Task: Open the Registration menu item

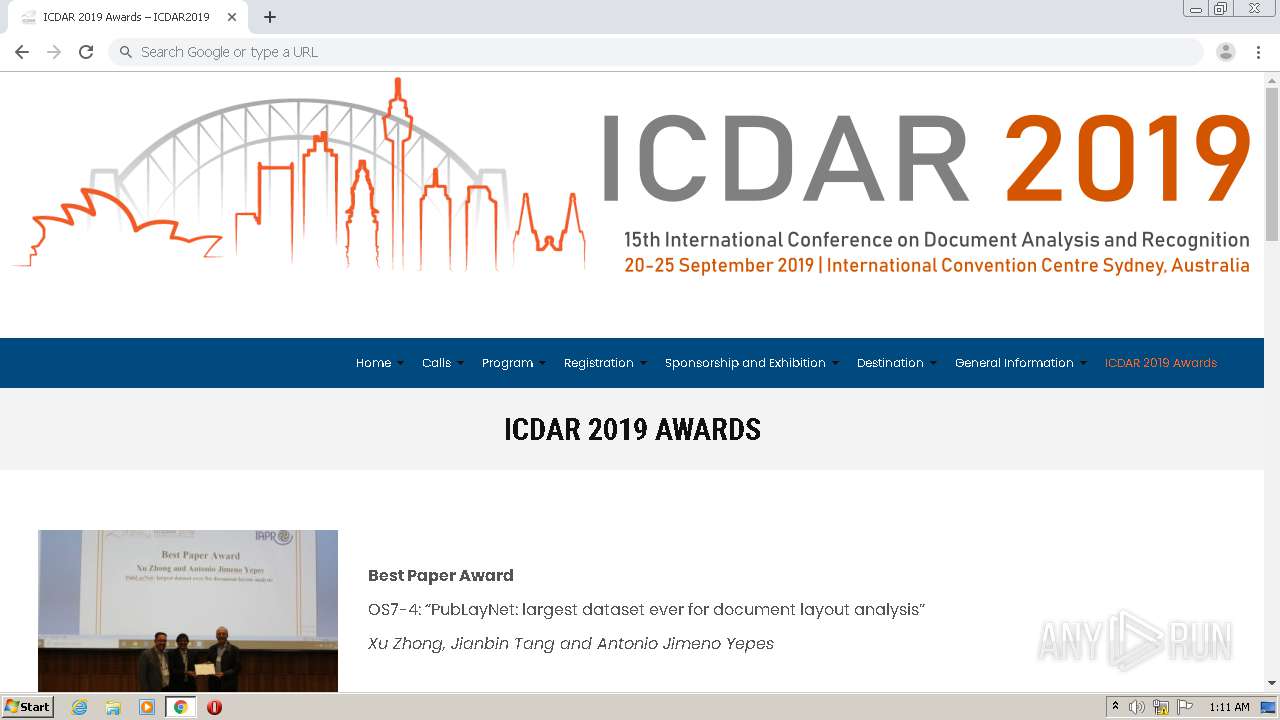Action: [598, 363]
